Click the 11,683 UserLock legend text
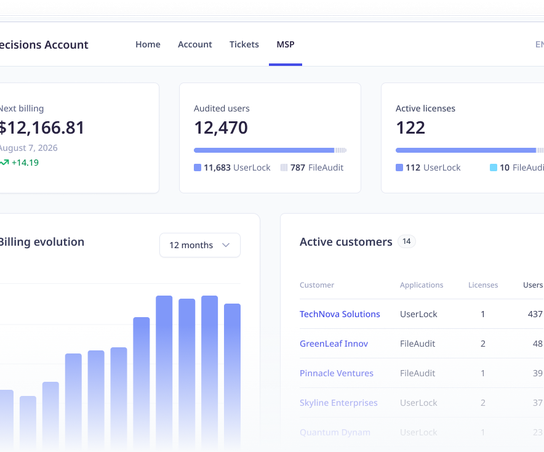Image resolution: width=544 pixels, height=452 pixels. pyautogui.click(x=237, y=168)
